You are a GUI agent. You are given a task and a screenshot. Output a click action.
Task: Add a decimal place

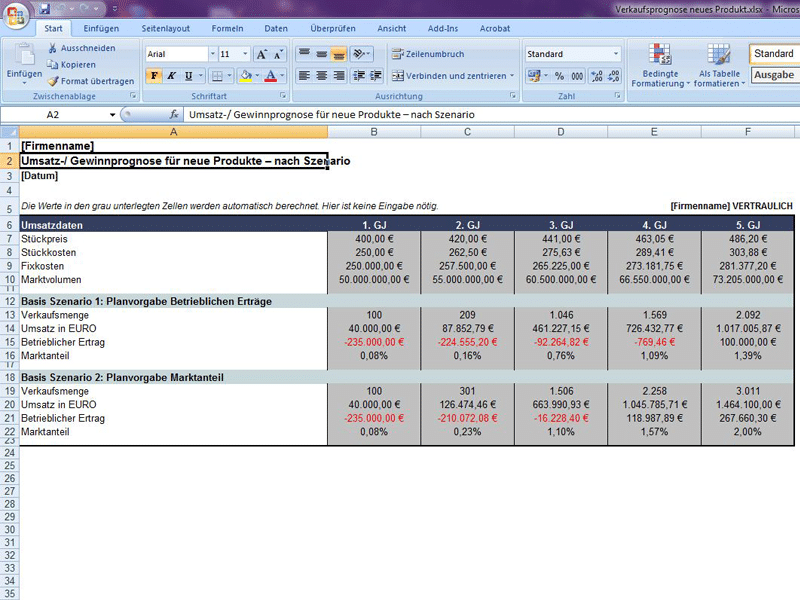(x=596, y=76)
